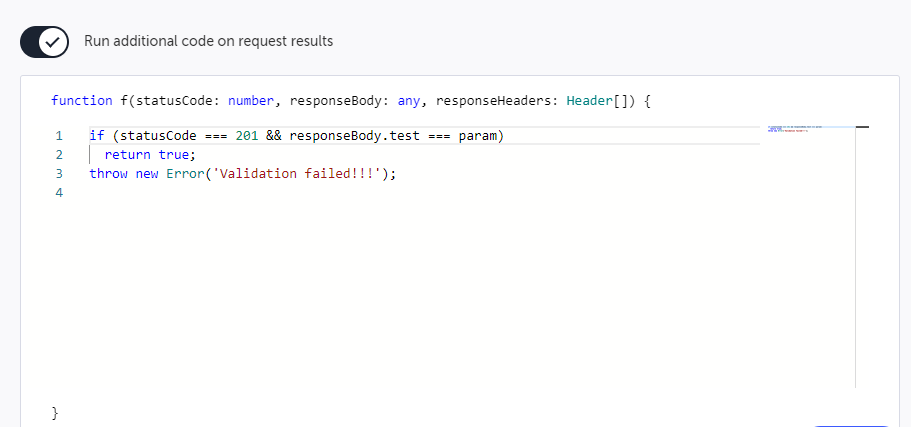
Task: Click the word 'param' on line 1
Action: point(478,135)
